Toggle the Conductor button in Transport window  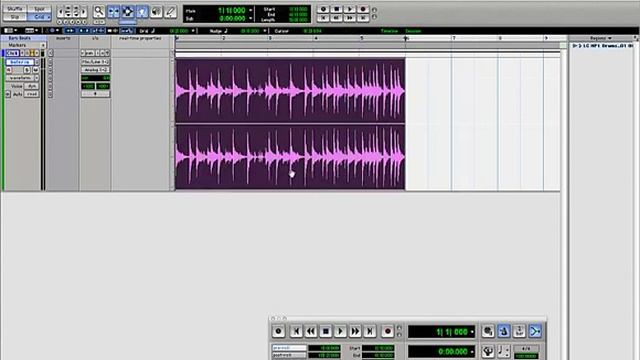488,351
